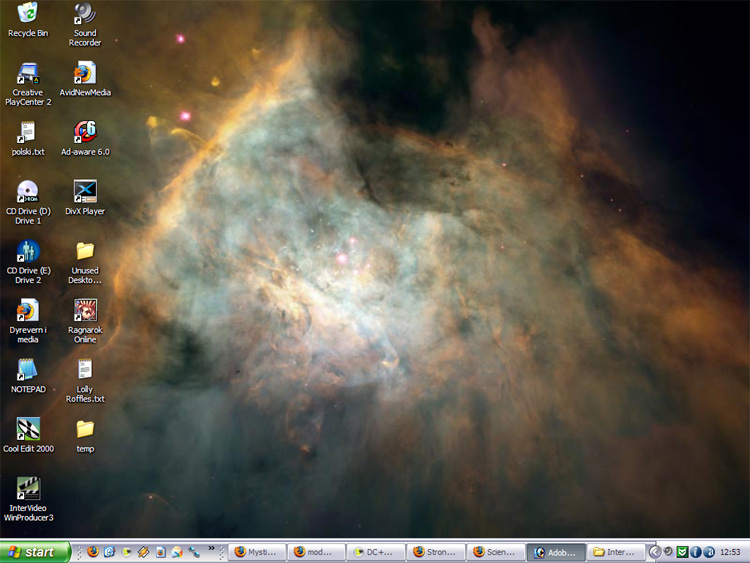Open the temp folder
The height and width of the screenshot is (563, 750).
click(85, 429)
